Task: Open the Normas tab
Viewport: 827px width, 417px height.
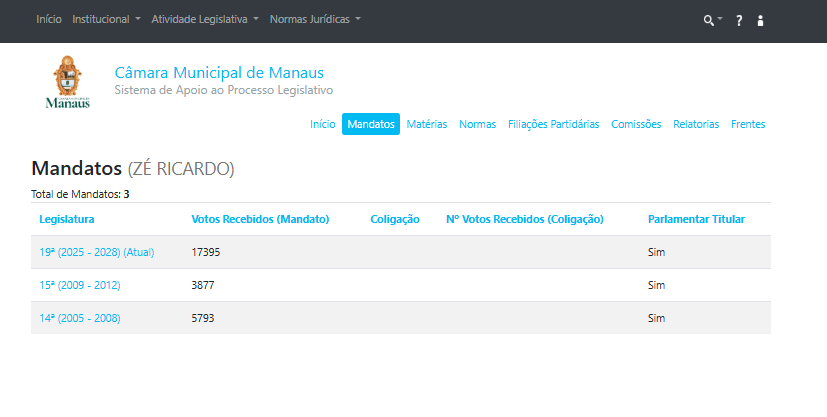Action: point(477,124)
